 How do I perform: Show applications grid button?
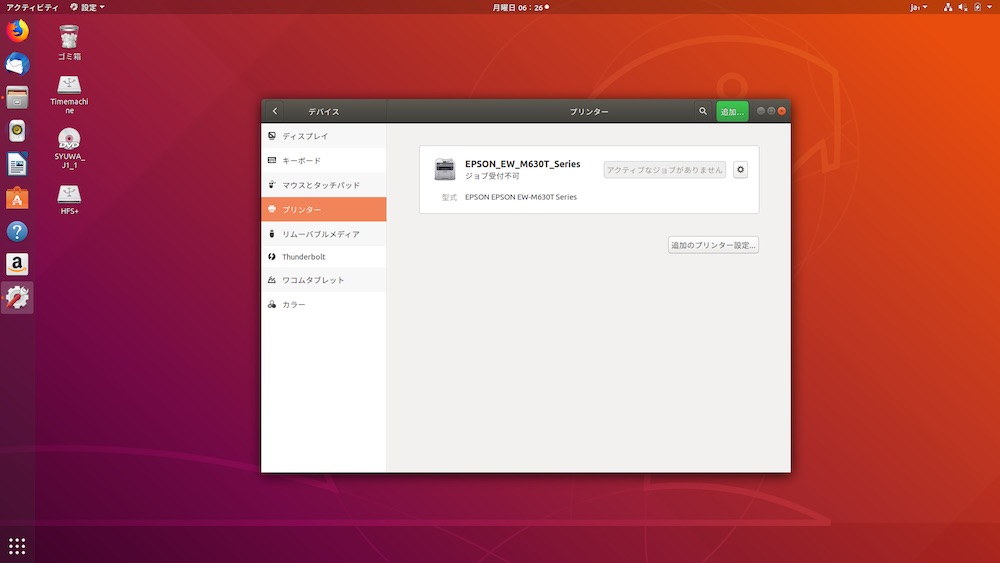click(17, 546)
